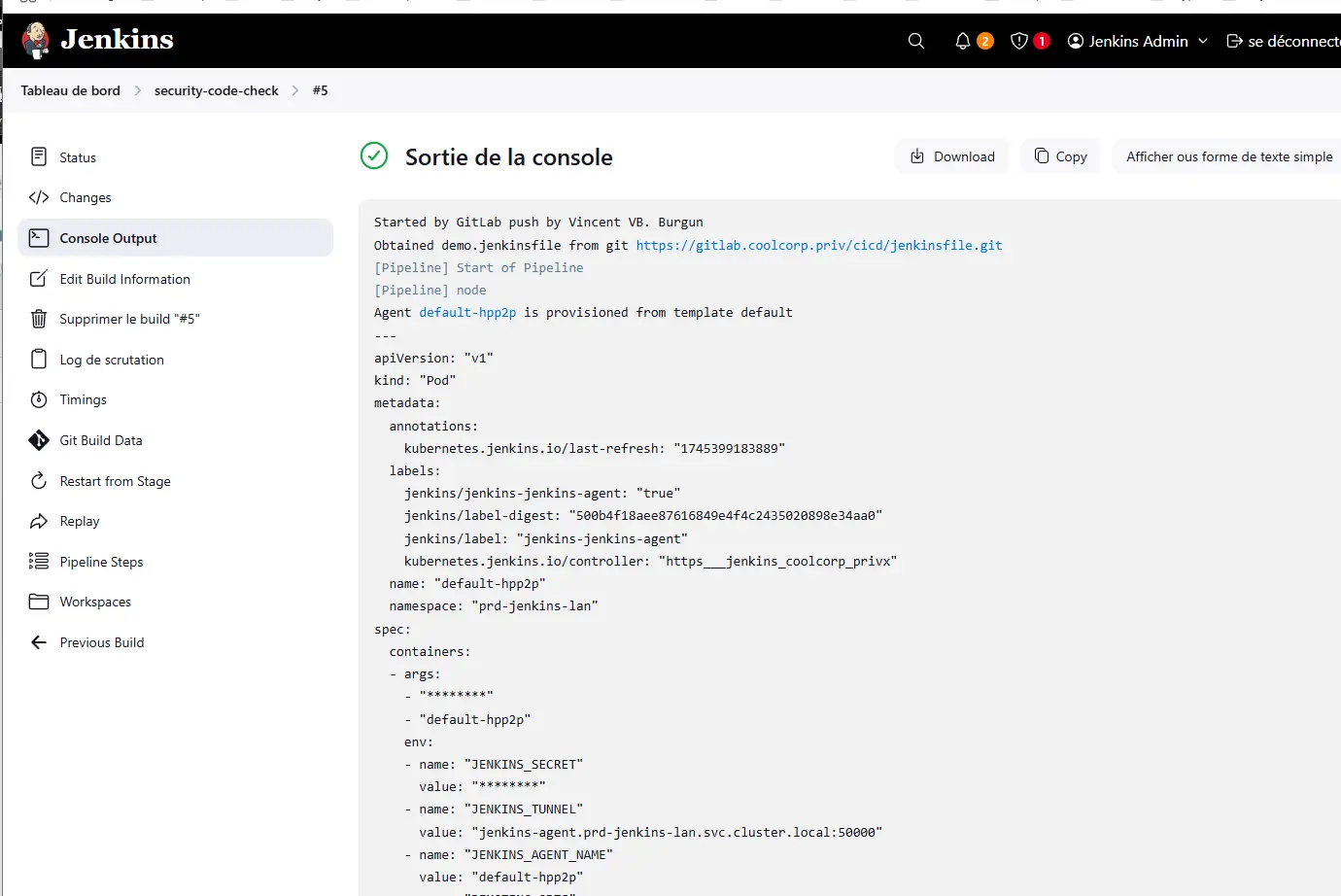This screenshot has height=896, width=1341.
Task: Click the logout door icon
Action: [x=1234, y=41]
